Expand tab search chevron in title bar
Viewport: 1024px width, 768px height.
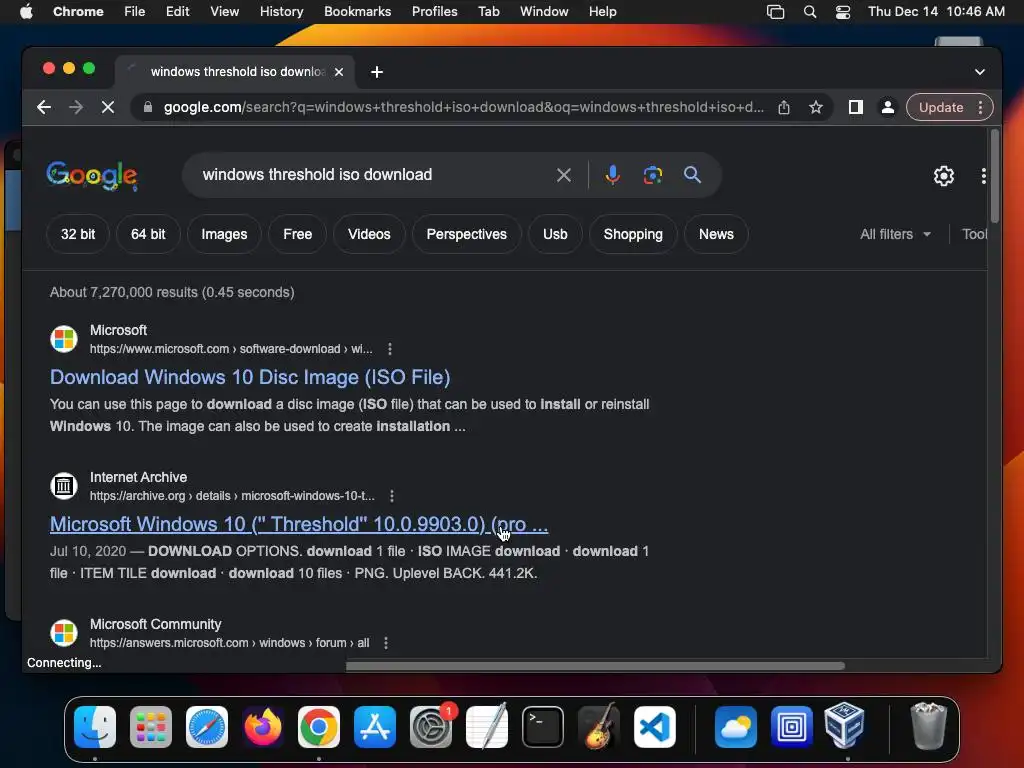tap(980, 72)
